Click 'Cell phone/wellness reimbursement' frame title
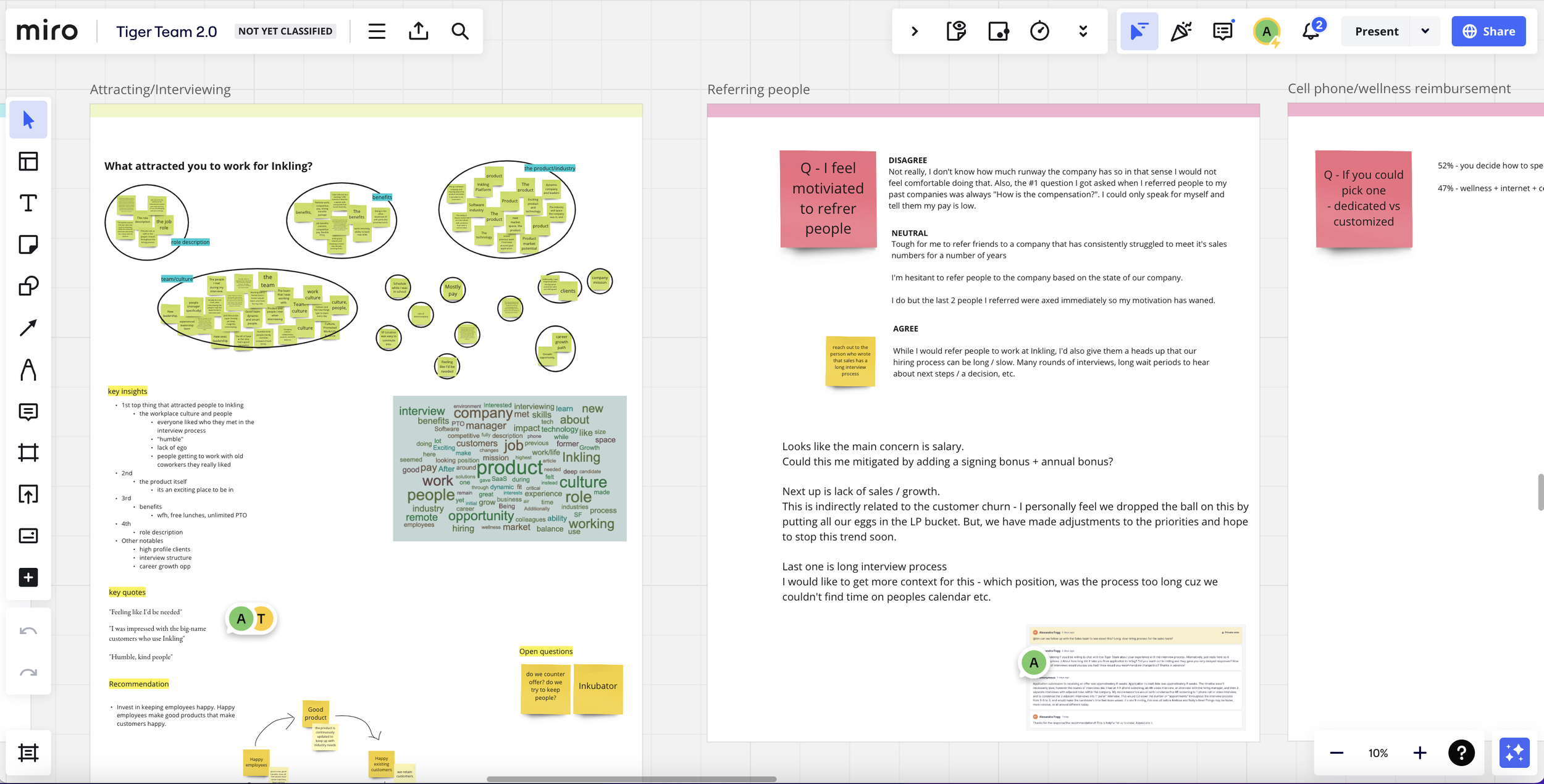The width and height of the screenshot is (1544, 784). (x=1399, y=89)
